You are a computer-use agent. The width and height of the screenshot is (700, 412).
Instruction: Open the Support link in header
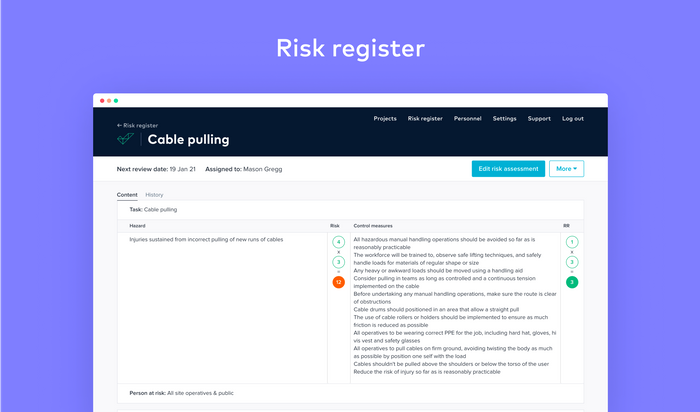(539, 119)
